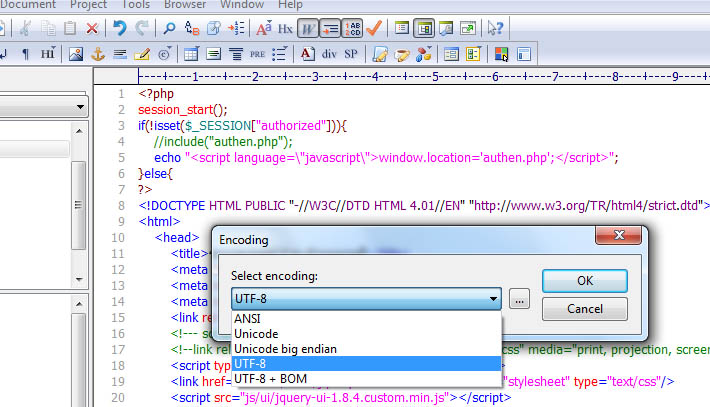Redo the last undone edit

(x=142, y=29)
